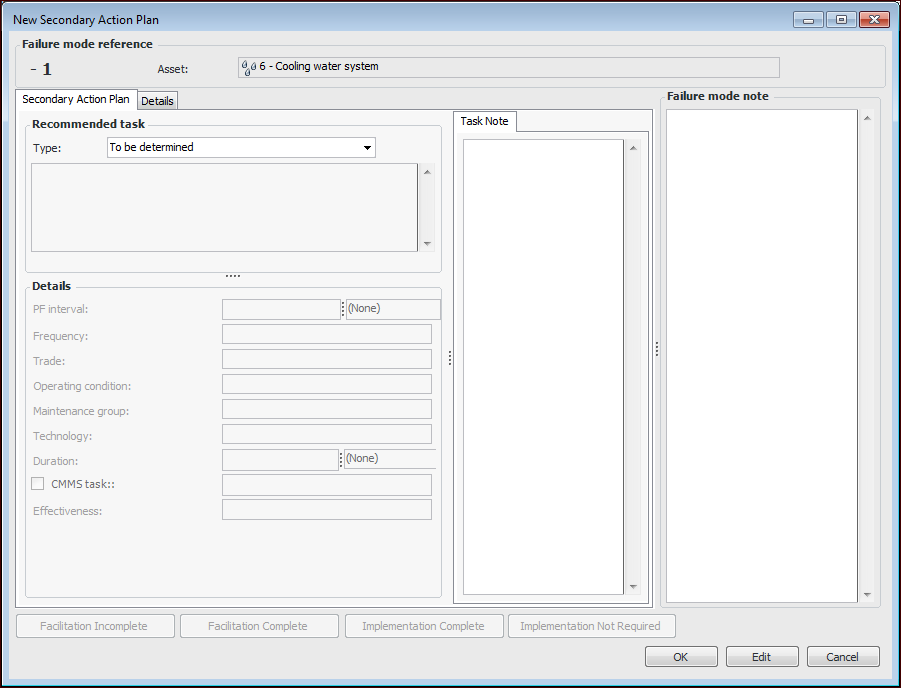Click scroll-down arrow of Task Note area

click(632, 587)
